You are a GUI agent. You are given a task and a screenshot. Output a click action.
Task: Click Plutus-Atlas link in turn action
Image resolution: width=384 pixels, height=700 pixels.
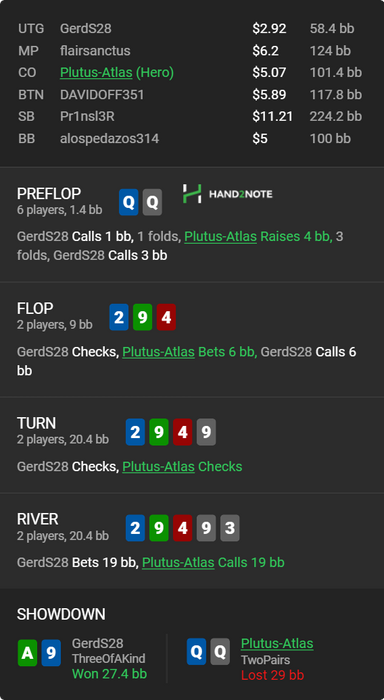[159, 467]
